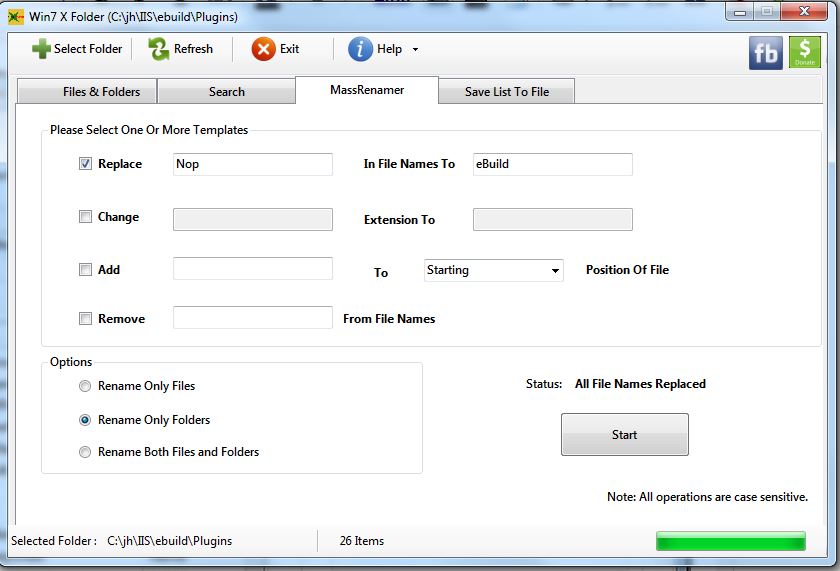Screen dimensions: 840x571
Task: Enable the Remove checkbox
Action: pos(85,319)
